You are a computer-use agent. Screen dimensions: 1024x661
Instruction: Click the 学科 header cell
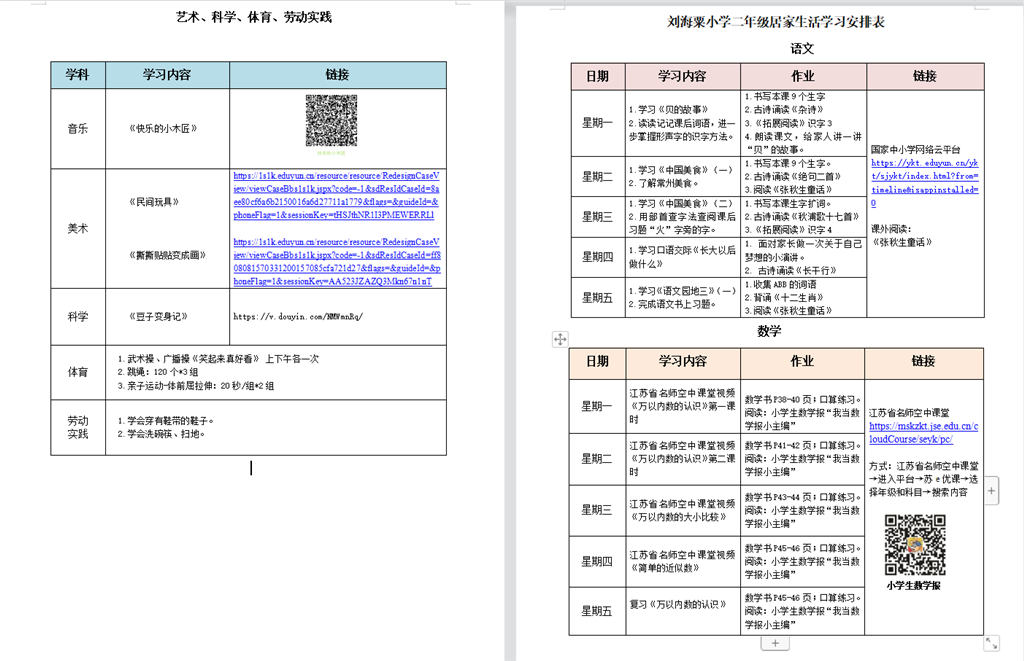pyautogui.click(x=78, y=75)
